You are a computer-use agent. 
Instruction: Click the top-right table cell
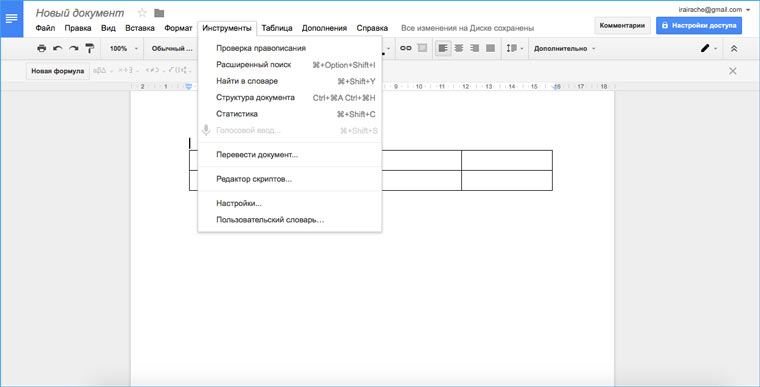pyautogui.click(x=507, y=160)
